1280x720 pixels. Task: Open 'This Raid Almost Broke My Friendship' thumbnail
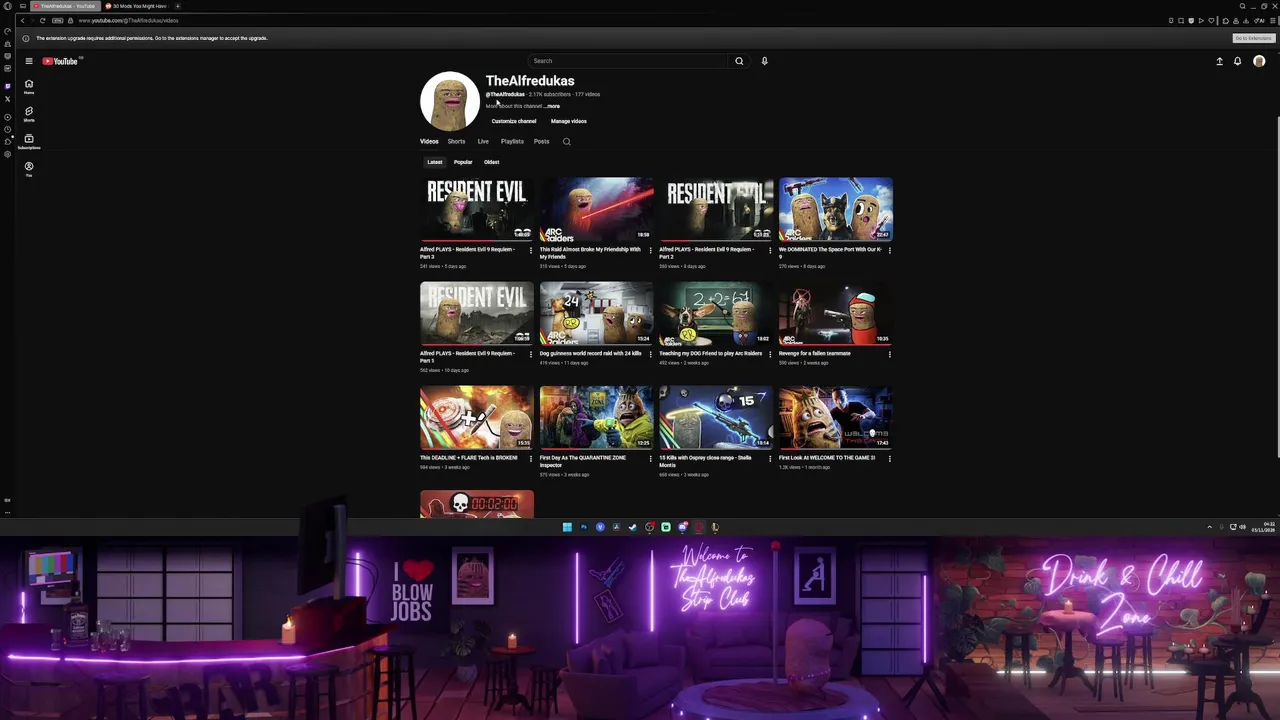point(596,209)
